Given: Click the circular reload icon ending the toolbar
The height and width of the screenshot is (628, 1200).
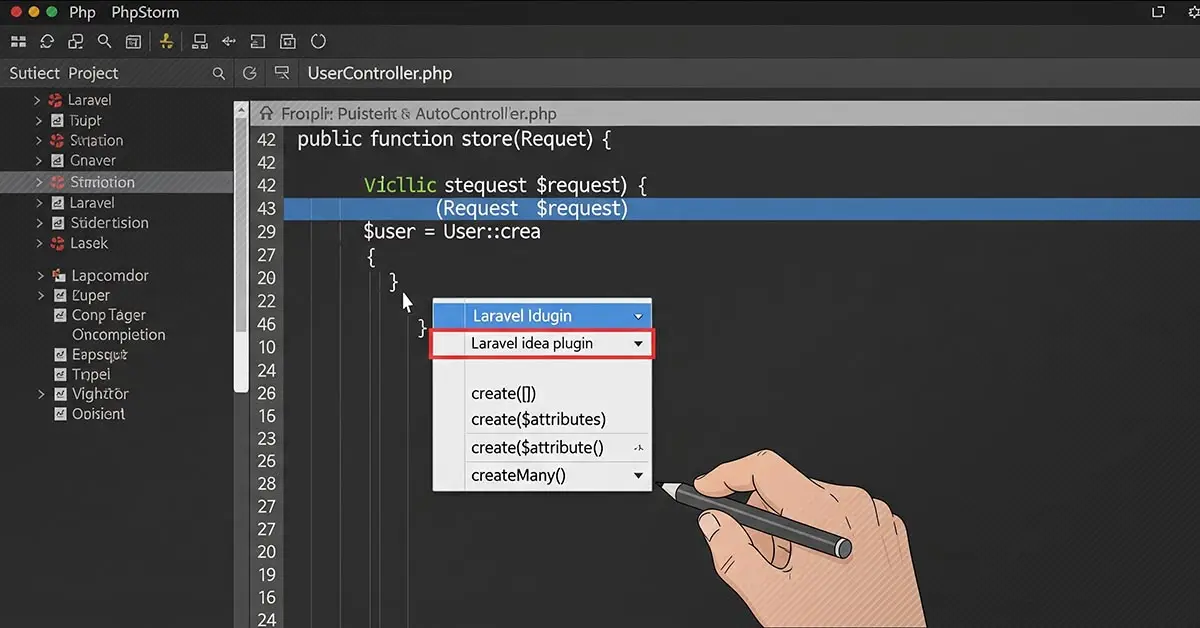Looking at the screenshot, I should click(318, 41).
